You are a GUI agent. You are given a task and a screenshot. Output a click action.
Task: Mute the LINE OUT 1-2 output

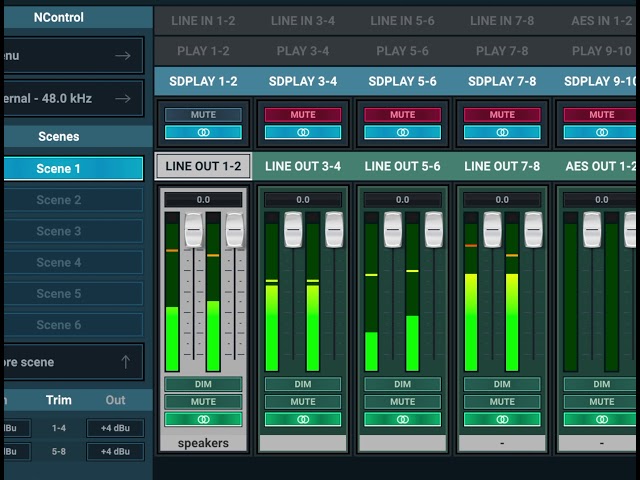(203, 402)
